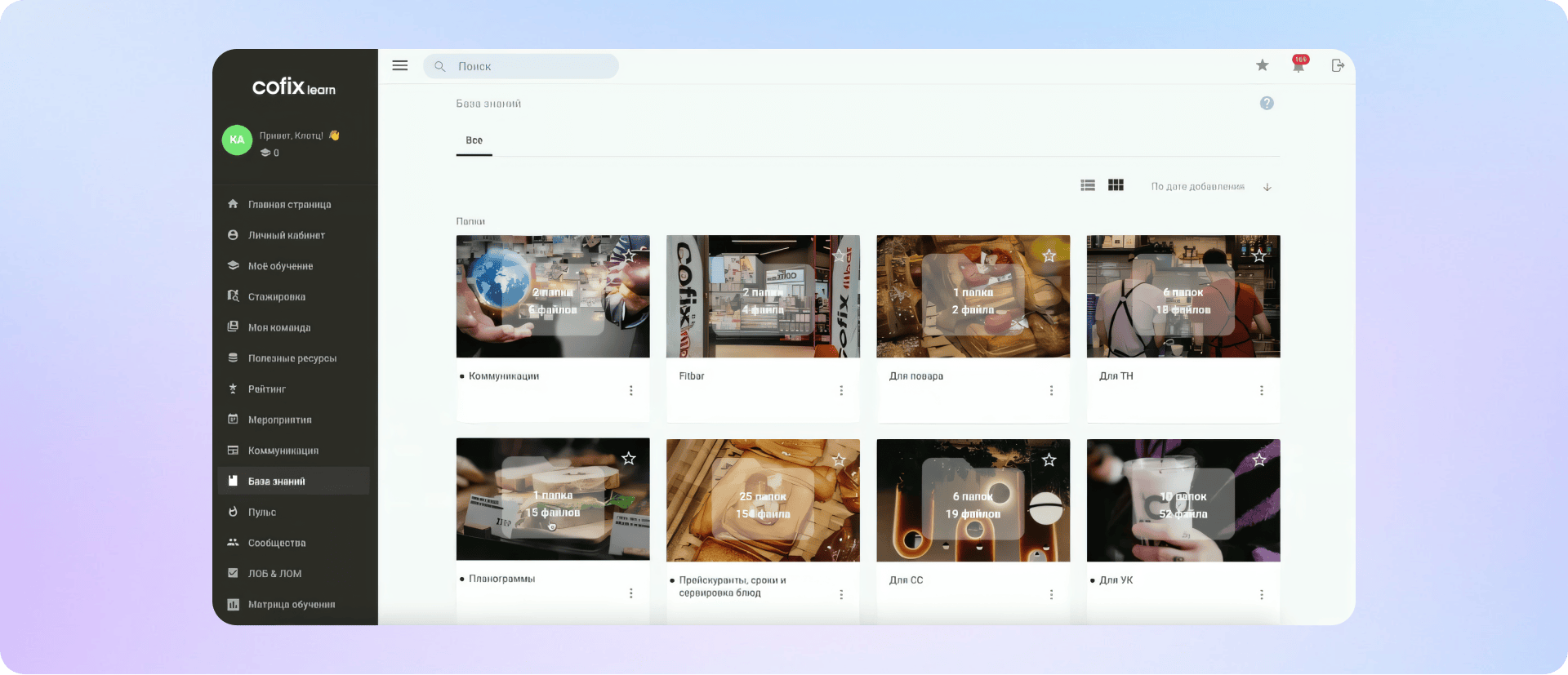Open sort dropdown По дате добавления
1568x675 pixels.
pos(1197,187)
